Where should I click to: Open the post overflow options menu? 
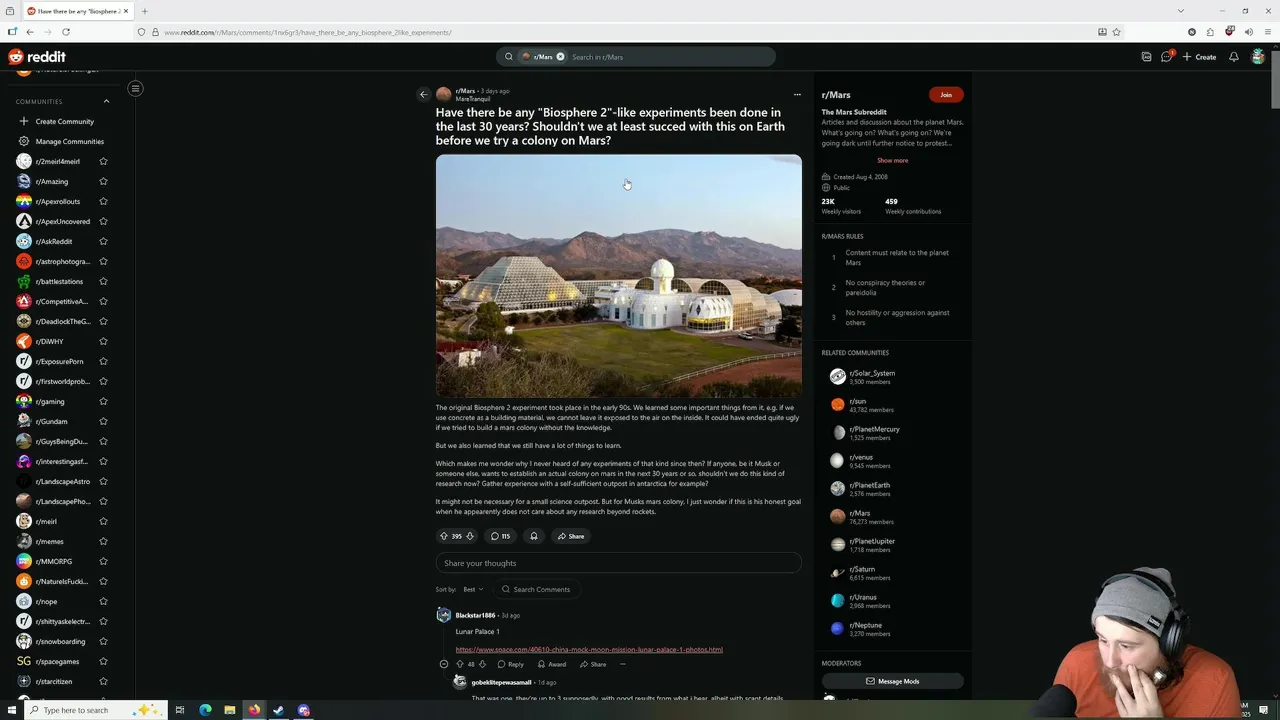(x=797, y=95)
